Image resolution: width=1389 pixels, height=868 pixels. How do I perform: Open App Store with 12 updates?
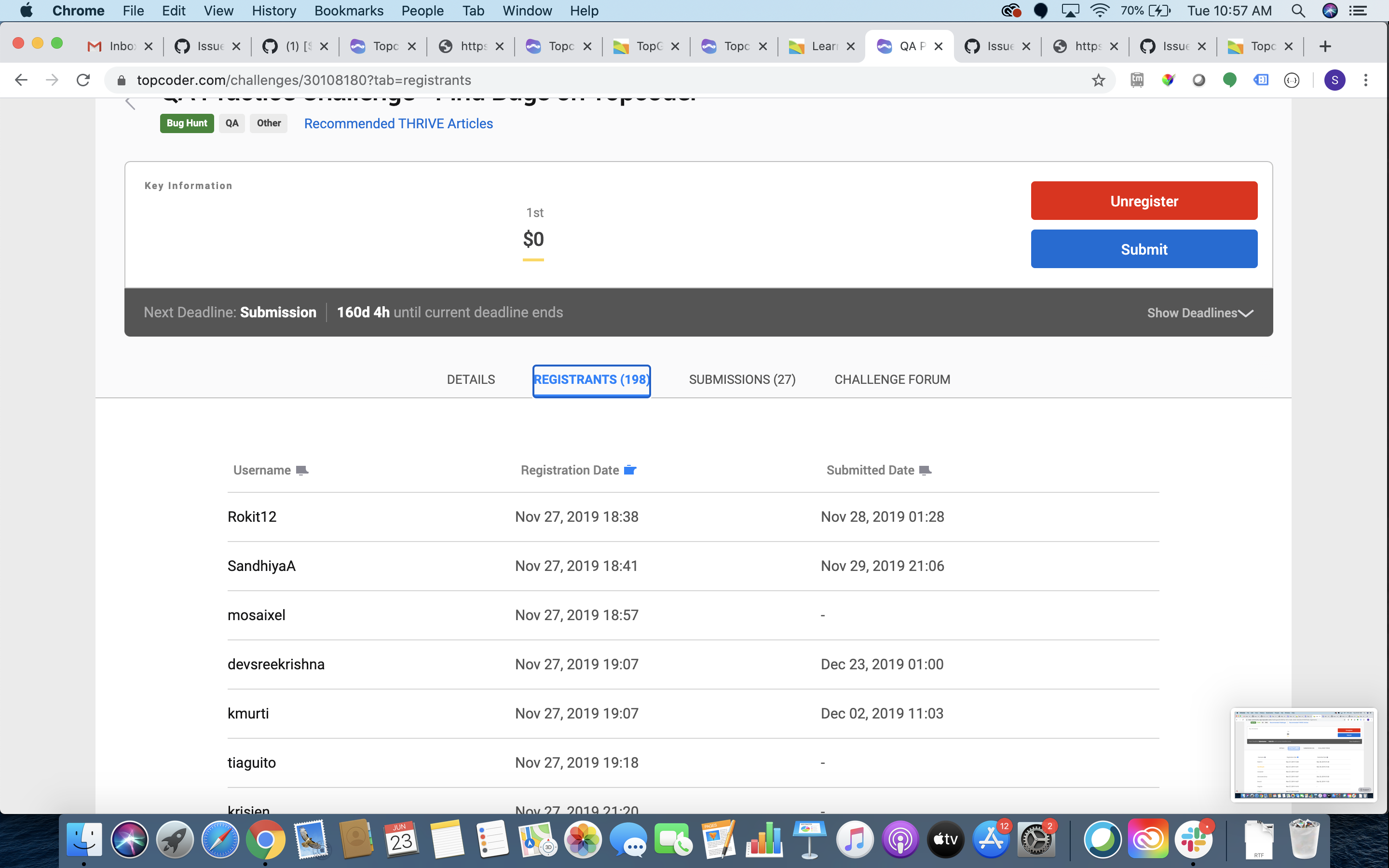[x=991, y=840]
